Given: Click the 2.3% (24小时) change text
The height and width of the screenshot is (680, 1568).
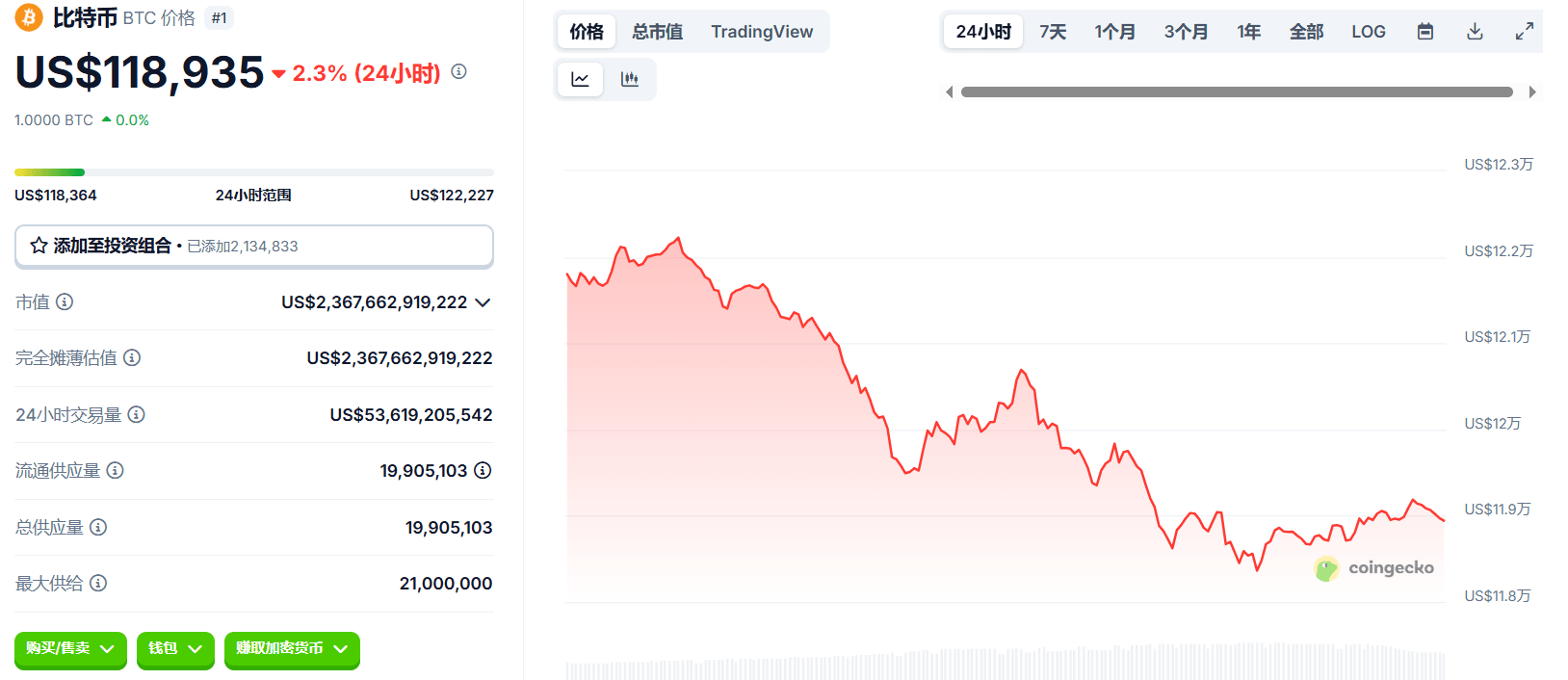Looking at the screenshot, I should [x=366, y=73].
